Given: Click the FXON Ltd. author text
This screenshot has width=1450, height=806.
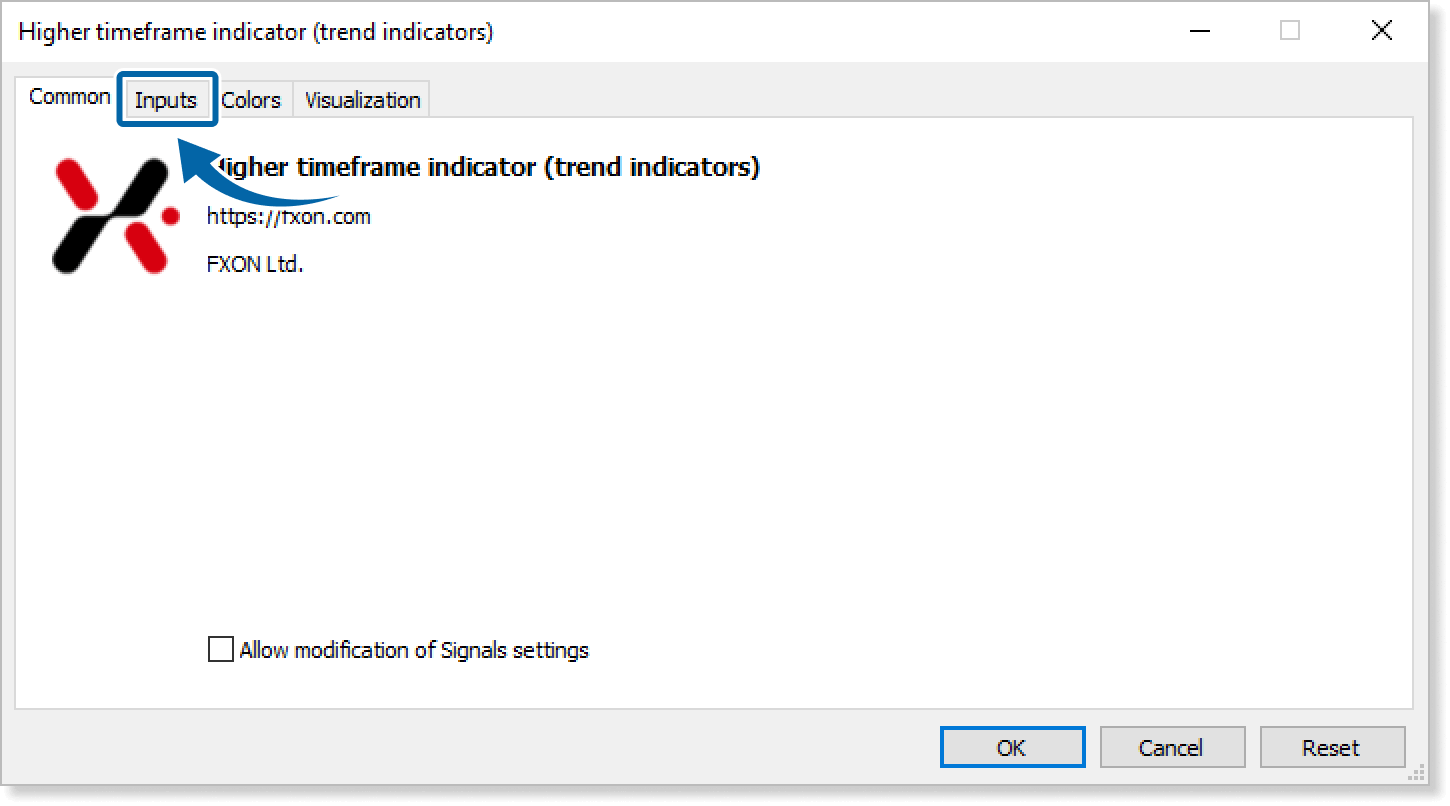Looking at the screenshot, I should pyautogui.click(x=254, y=265).
